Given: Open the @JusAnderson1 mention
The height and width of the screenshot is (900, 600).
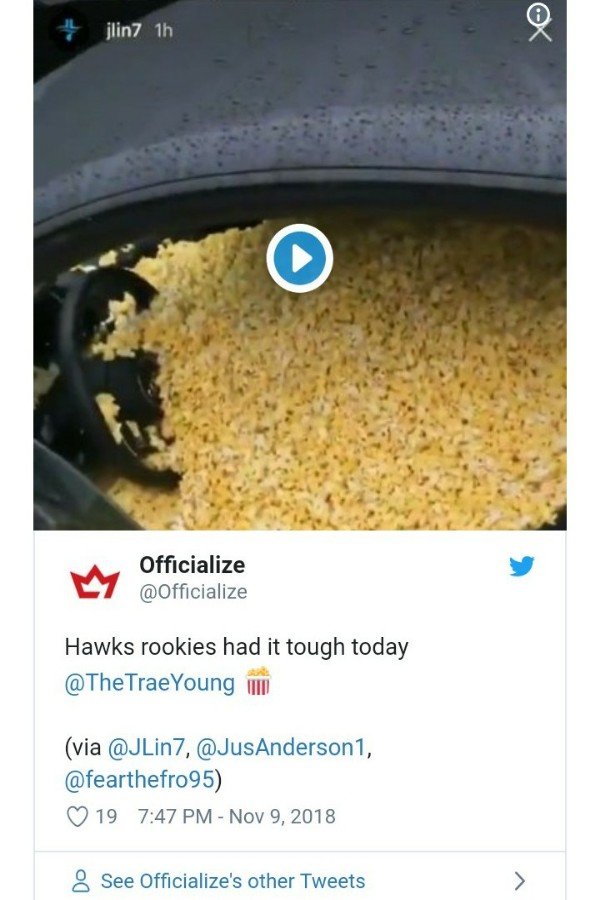Looking at the screenshot, I should pos(281,747).
